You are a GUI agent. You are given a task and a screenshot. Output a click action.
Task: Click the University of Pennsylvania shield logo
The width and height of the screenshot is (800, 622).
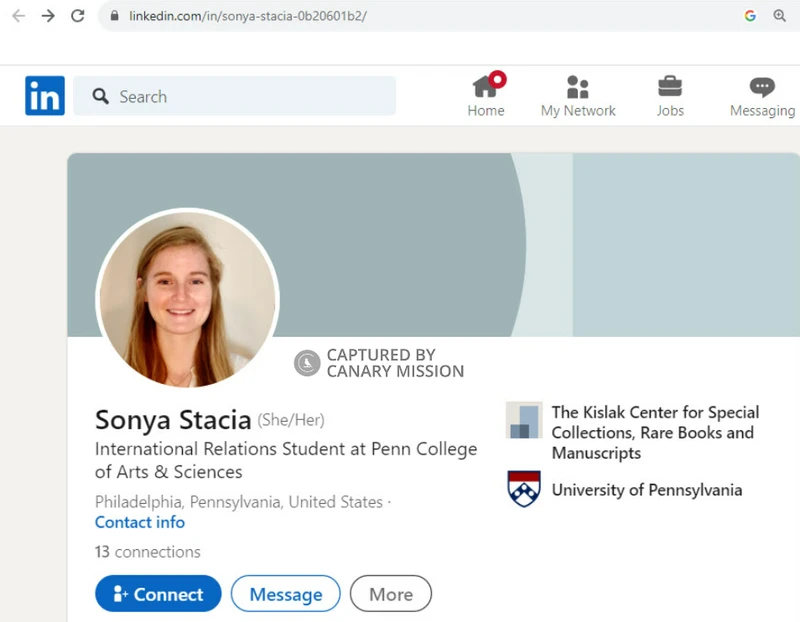pos(524,488)
